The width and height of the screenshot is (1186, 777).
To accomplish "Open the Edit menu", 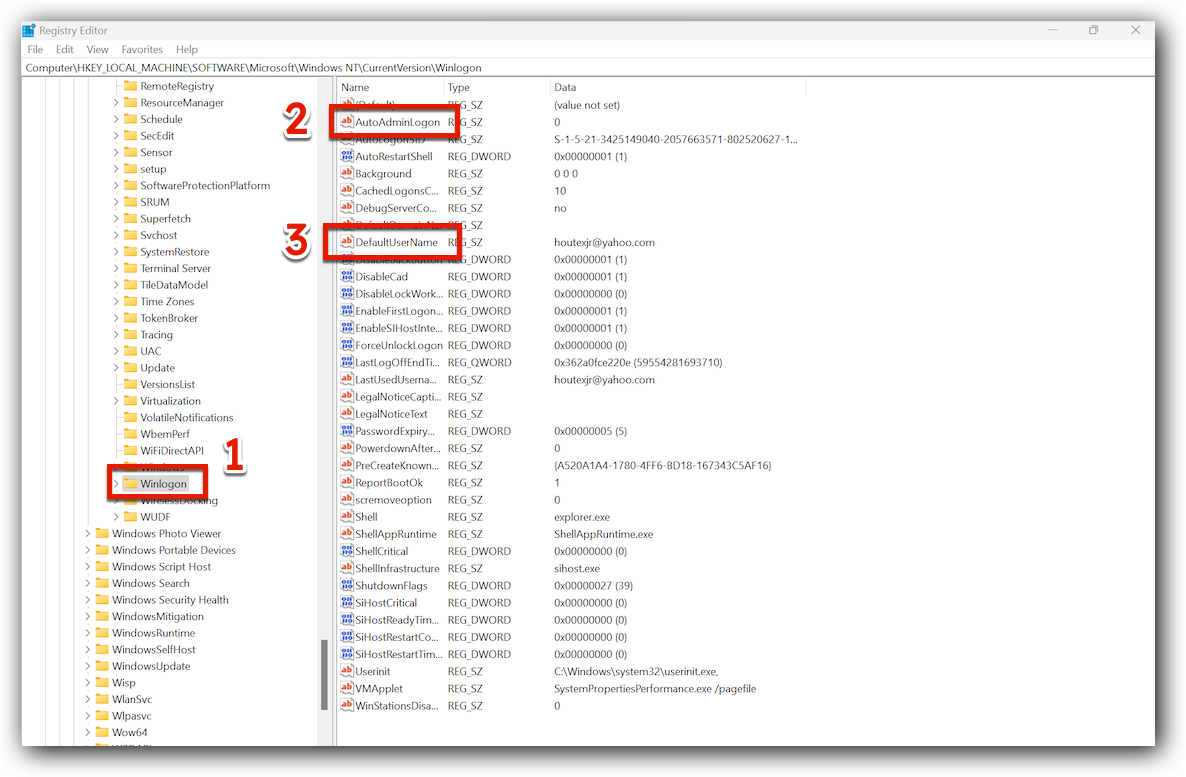I will point(65,49).
